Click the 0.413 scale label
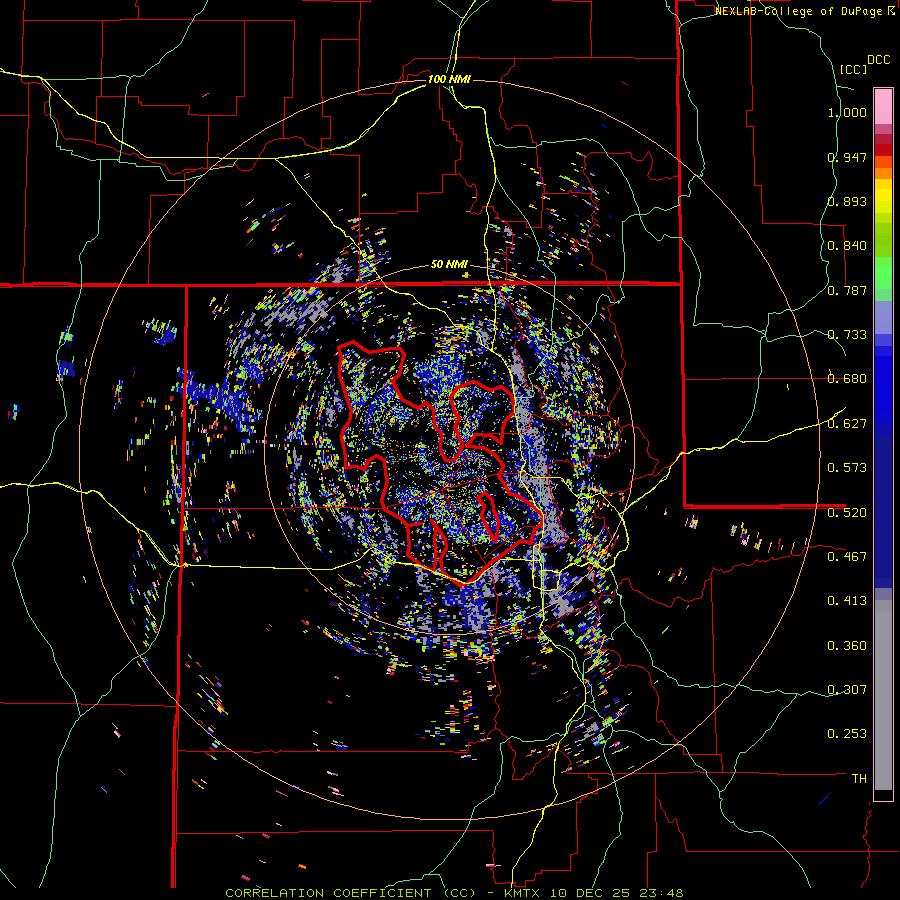This screenshot has height=900, width=900. coord(847,601)
